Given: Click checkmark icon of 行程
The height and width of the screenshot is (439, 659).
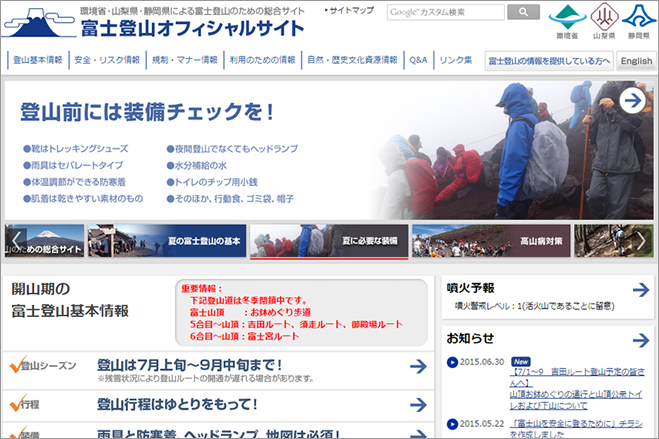Looking at the screenshot, I should [18, 403].
